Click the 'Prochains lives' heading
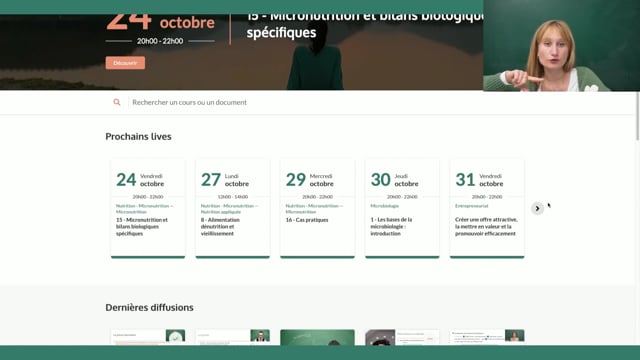This screenshot has height=360, width=640. (138, 137)
